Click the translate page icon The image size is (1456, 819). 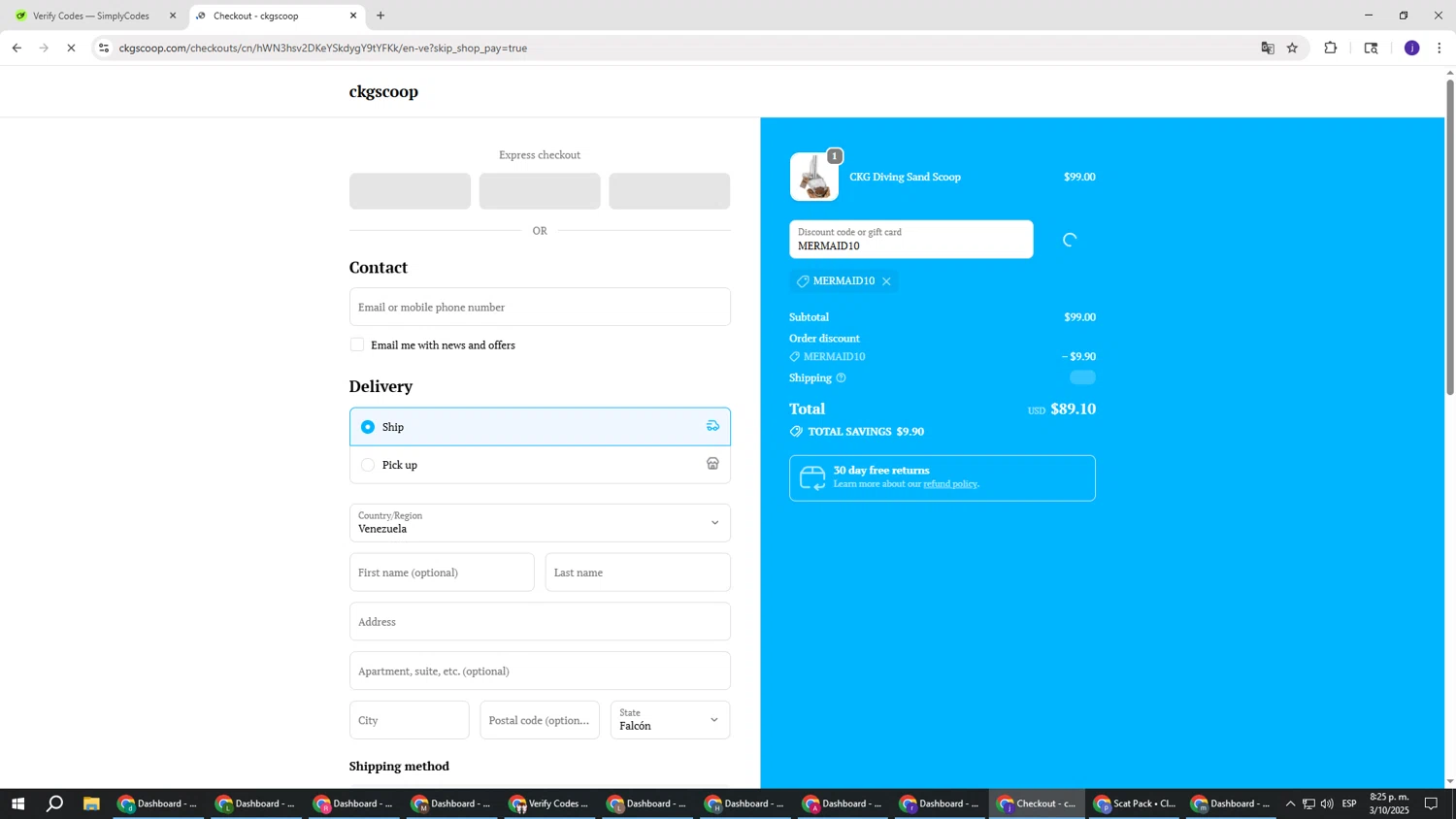pyautogui.click(x=1268, y=48)
